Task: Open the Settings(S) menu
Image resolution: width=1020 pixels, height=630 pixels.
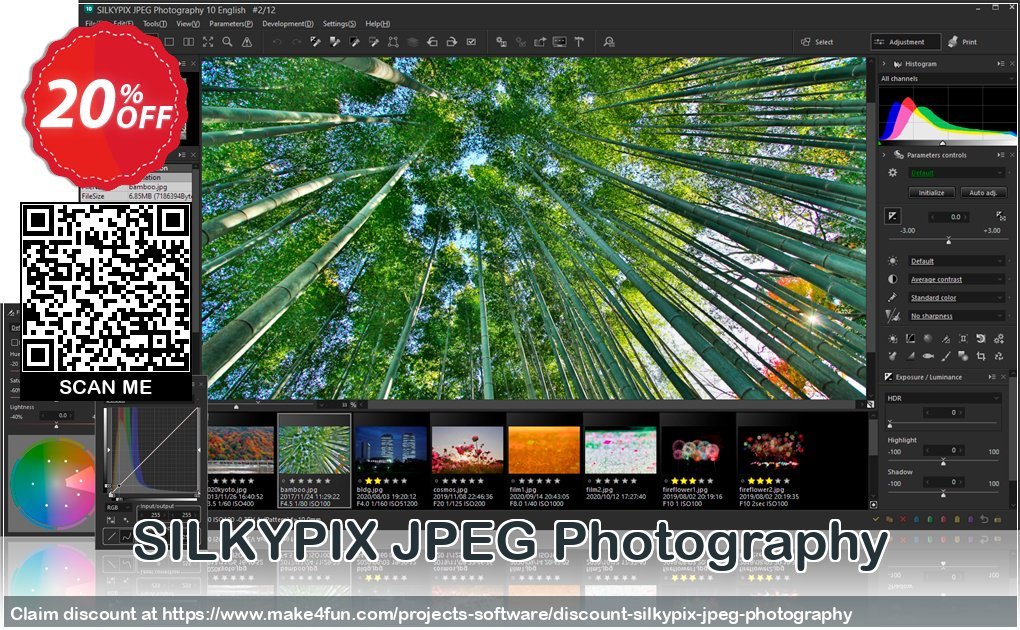Action: (x=339, y=23)
